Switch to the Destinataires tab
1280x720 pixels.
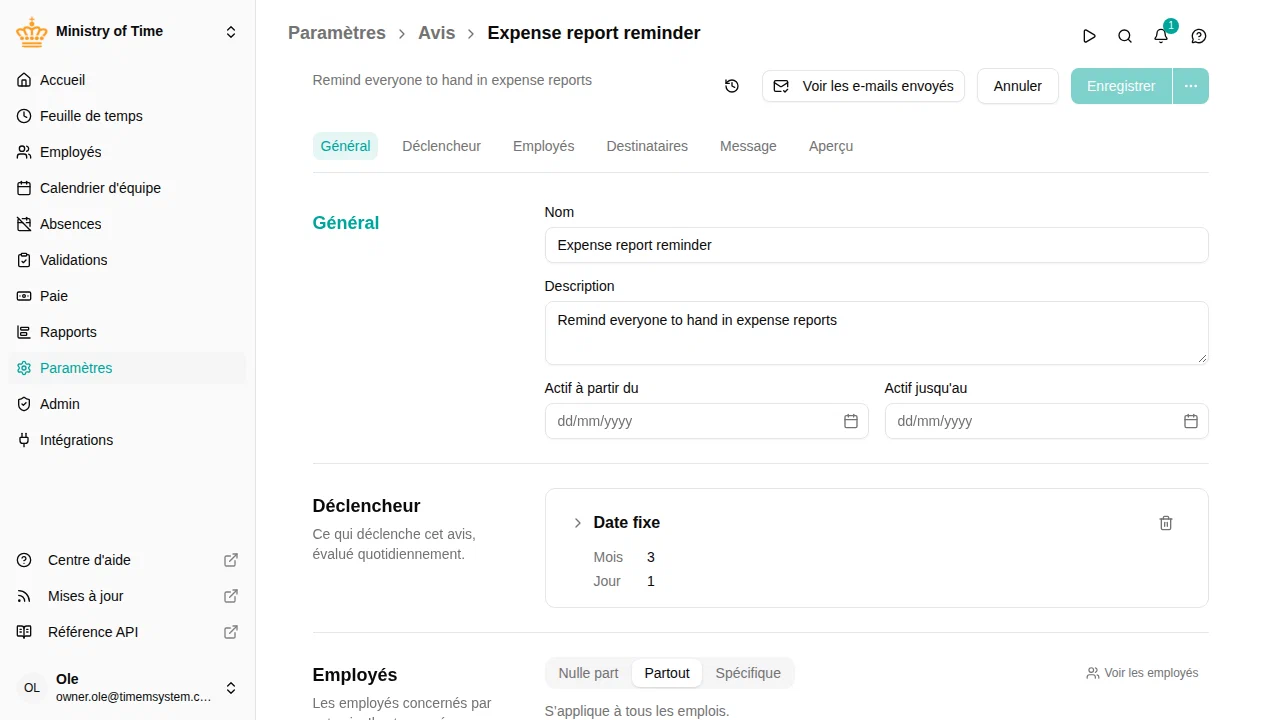click(647, 146)
